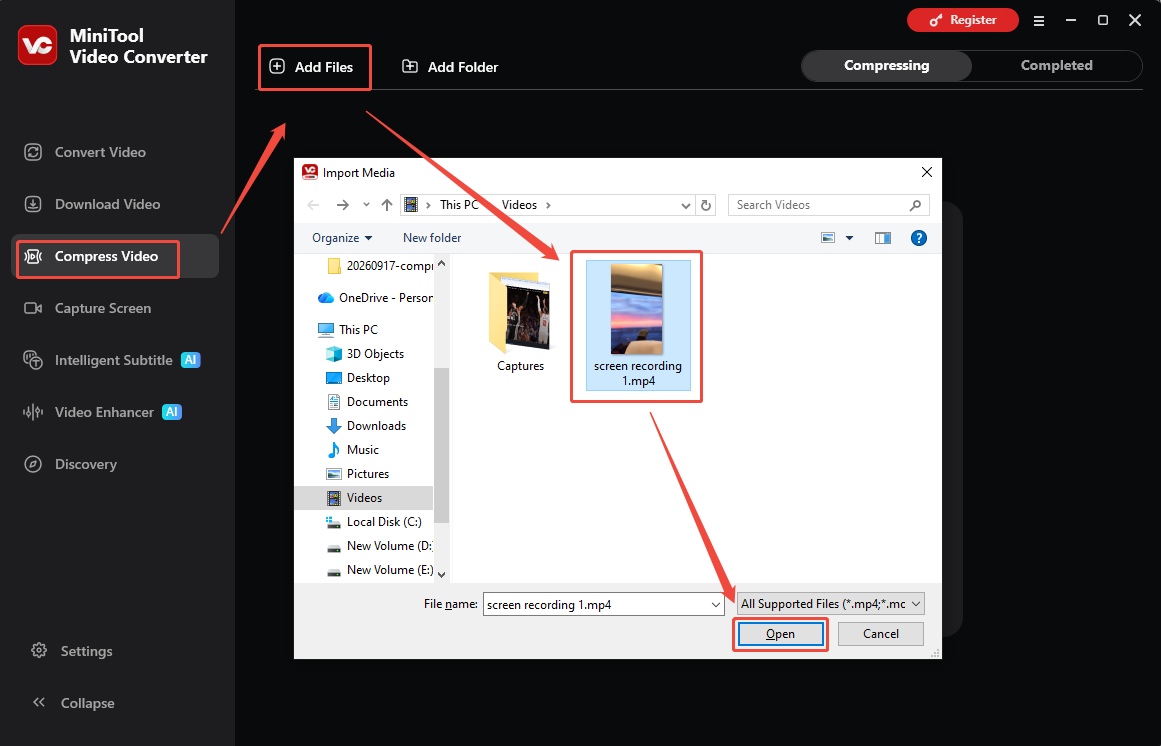Open the Download Video section
The height and width of the screenshot is (746, 1161).
(x=92, y=204)
